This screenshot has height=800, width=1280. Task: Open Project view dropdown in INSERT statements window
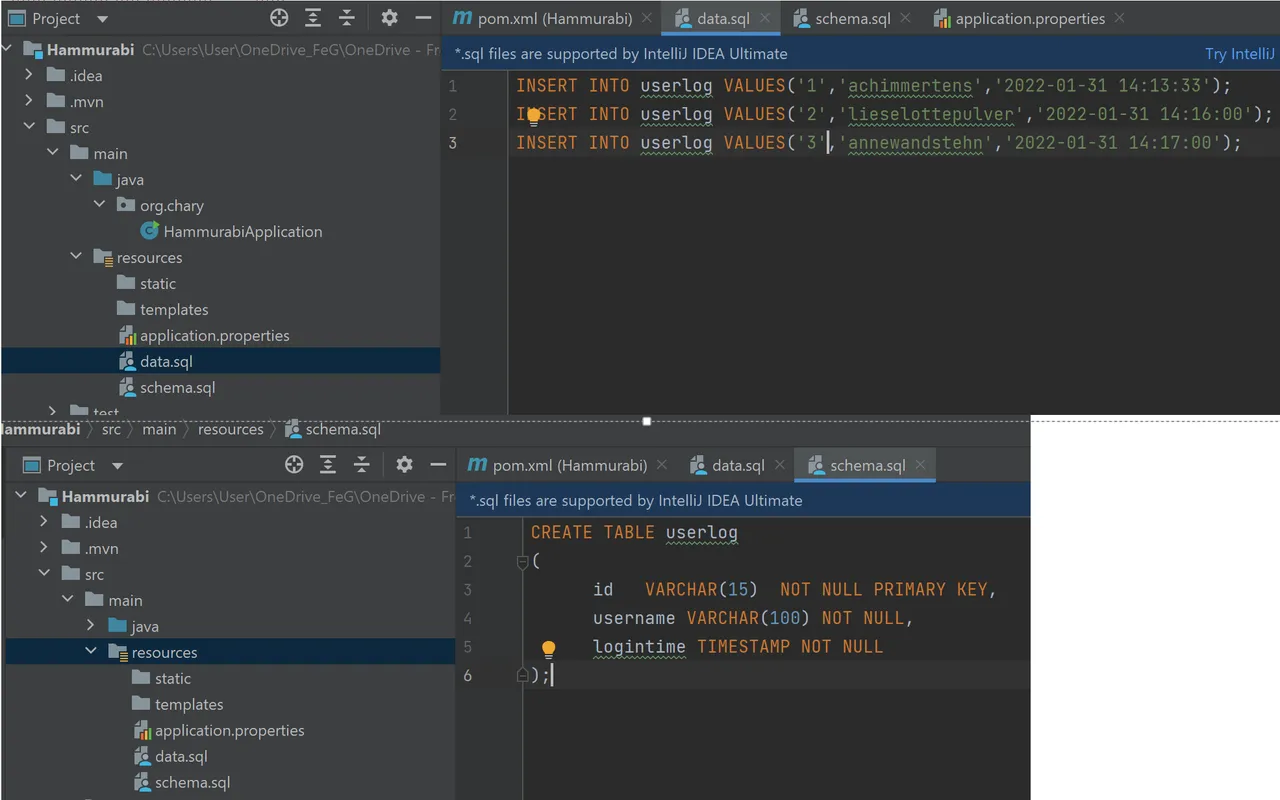102,19
